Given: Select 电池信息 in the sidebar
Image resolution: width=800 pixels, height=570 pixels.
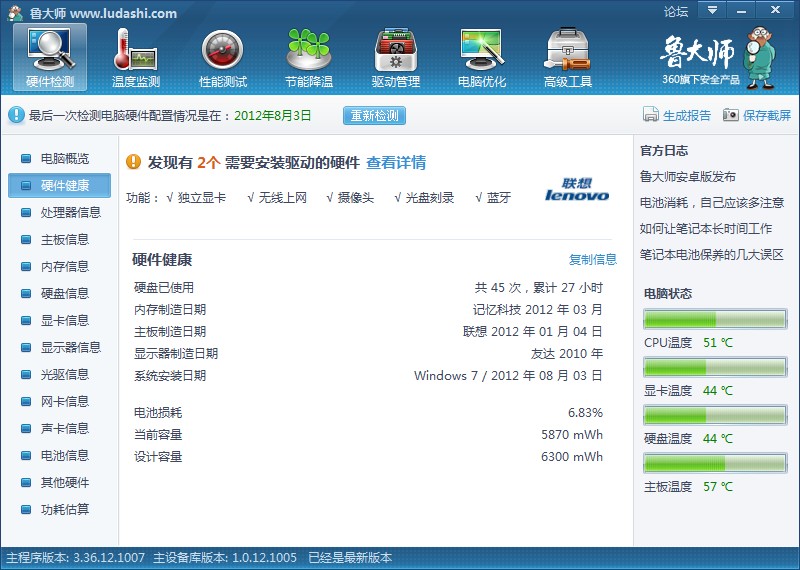Looking at the screenshot, I should pyautogui.click(x=60, y=455).
